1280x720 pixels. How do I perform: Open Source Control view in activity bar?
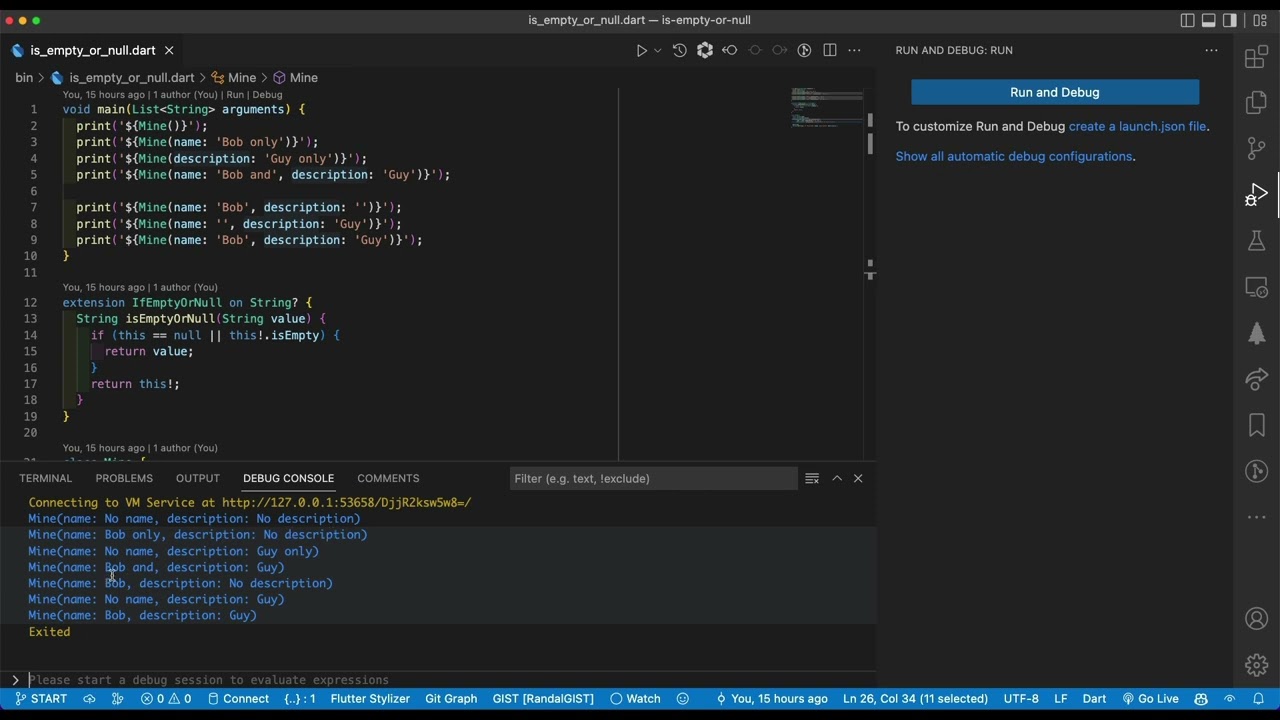tap(1257, 149)
